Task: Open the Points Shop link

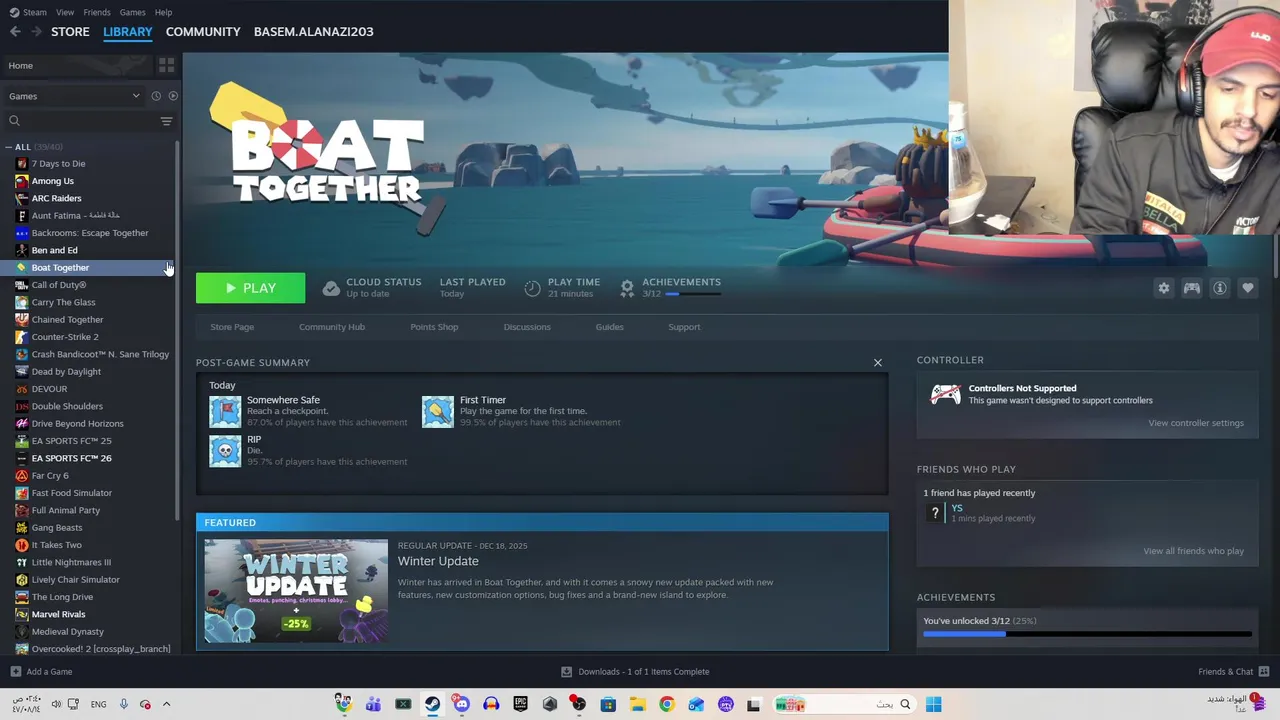Action: click(x=434, y=327)
